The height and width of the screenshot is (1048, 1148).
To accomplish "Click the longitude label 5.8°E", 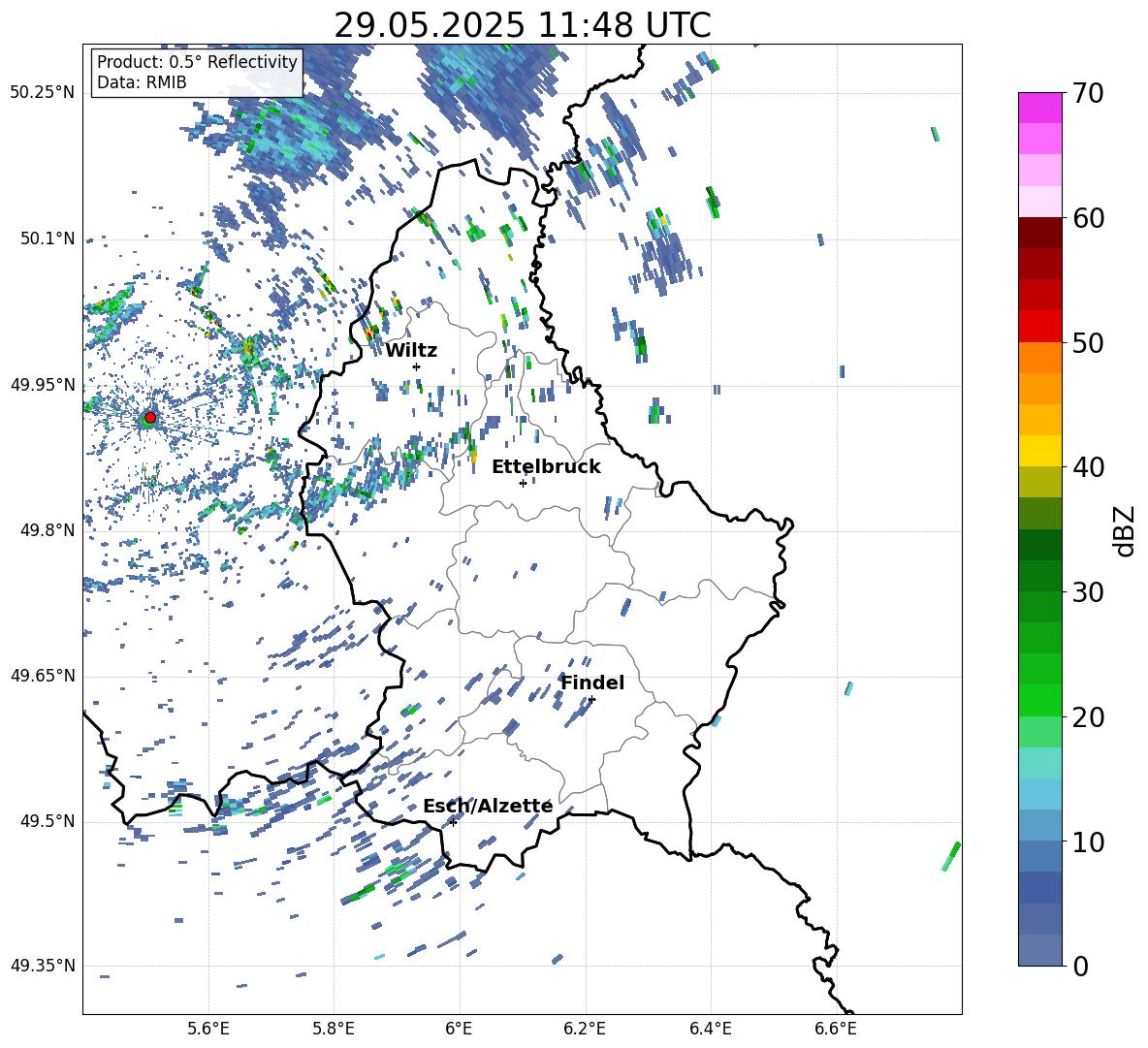I will coord(334,1029).
